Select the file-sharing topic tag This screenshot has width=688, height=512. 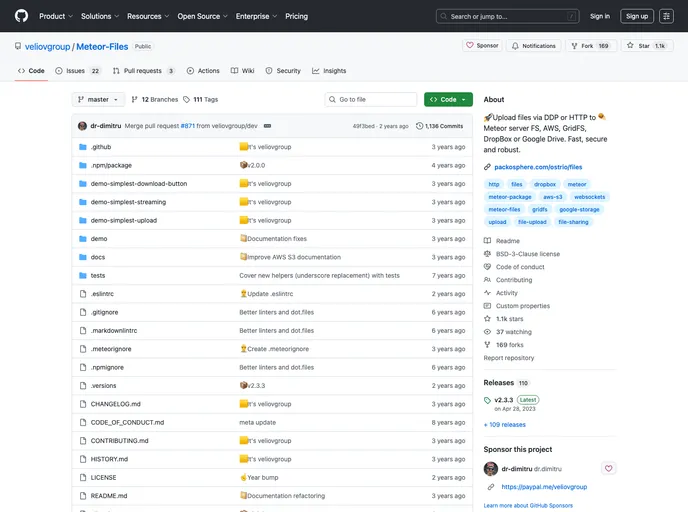click(x=573, y=222)
